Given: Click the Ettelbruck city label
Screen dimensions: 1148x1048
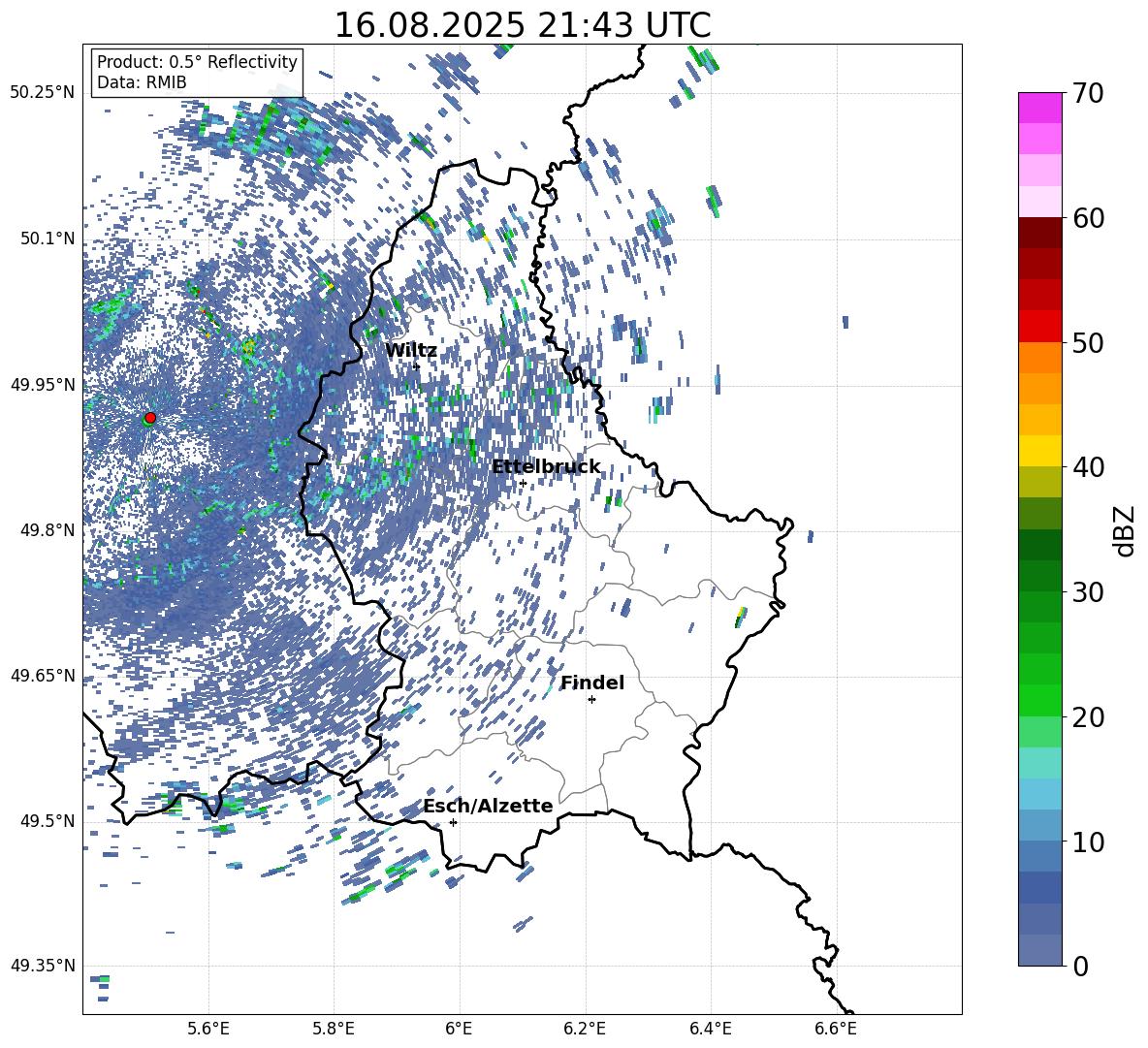Looking at the screenshot, I should [x=546, y=467].
